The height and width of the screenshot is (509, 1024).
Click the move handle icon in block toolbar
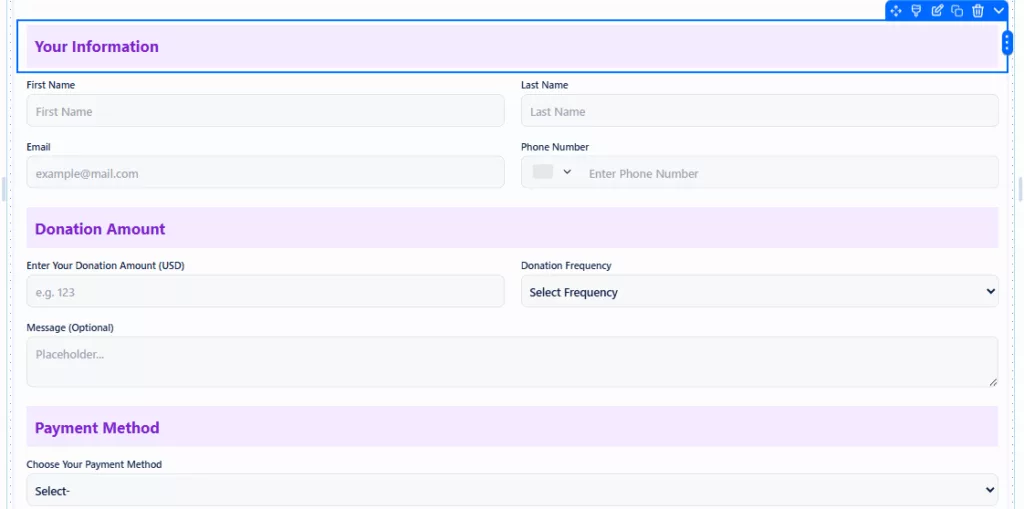pyautogui.click(x=895, y=11)
